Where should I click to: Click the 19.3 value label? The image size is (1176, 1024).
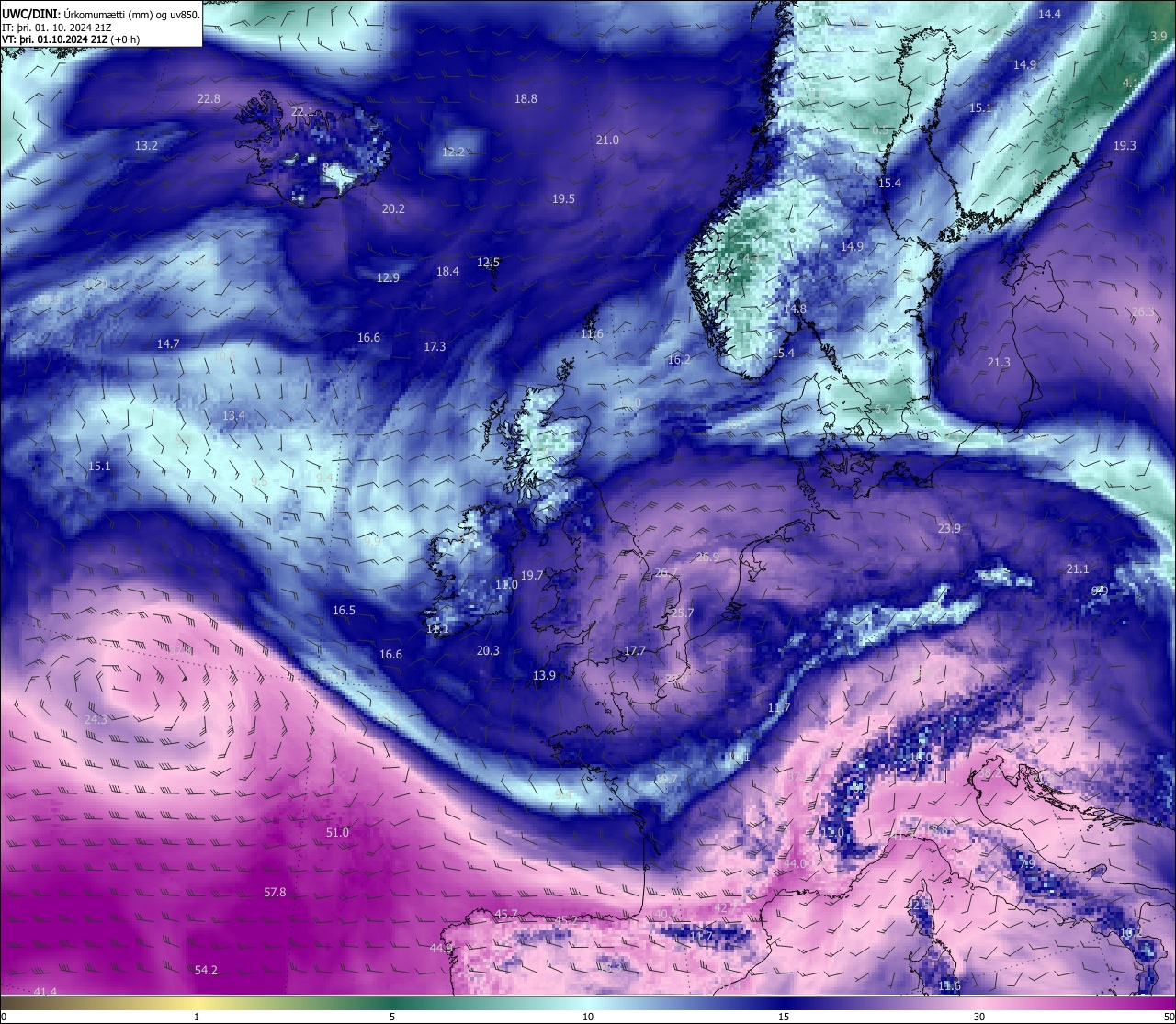click(1125, 145)
